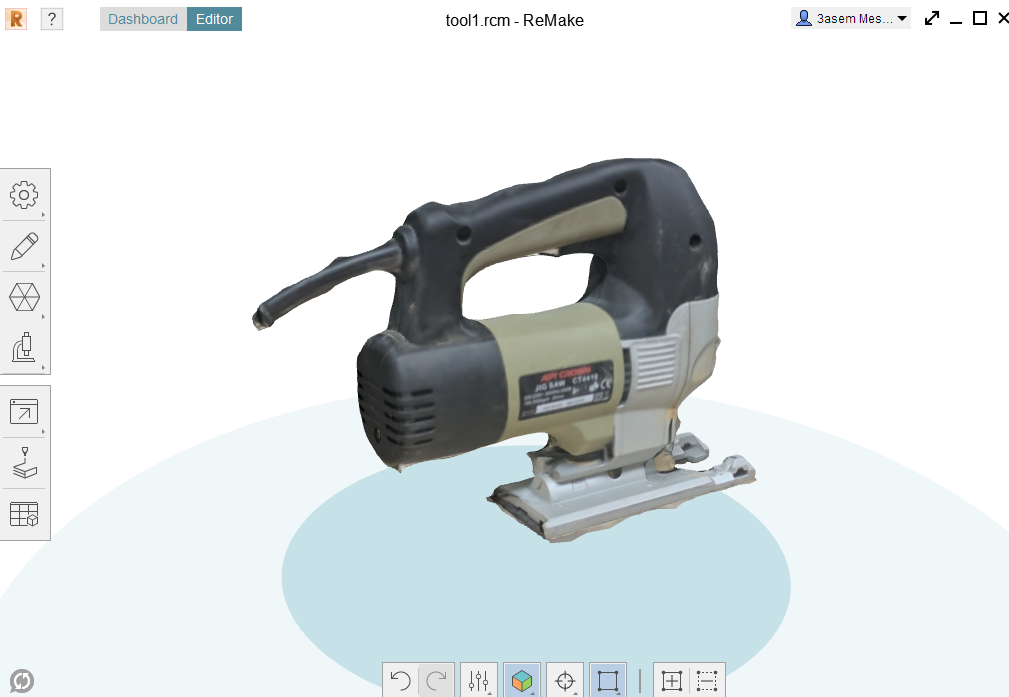Toggle the bounding box square tool
Screen dimensions: 1009x697
click(x=607, y=680)
